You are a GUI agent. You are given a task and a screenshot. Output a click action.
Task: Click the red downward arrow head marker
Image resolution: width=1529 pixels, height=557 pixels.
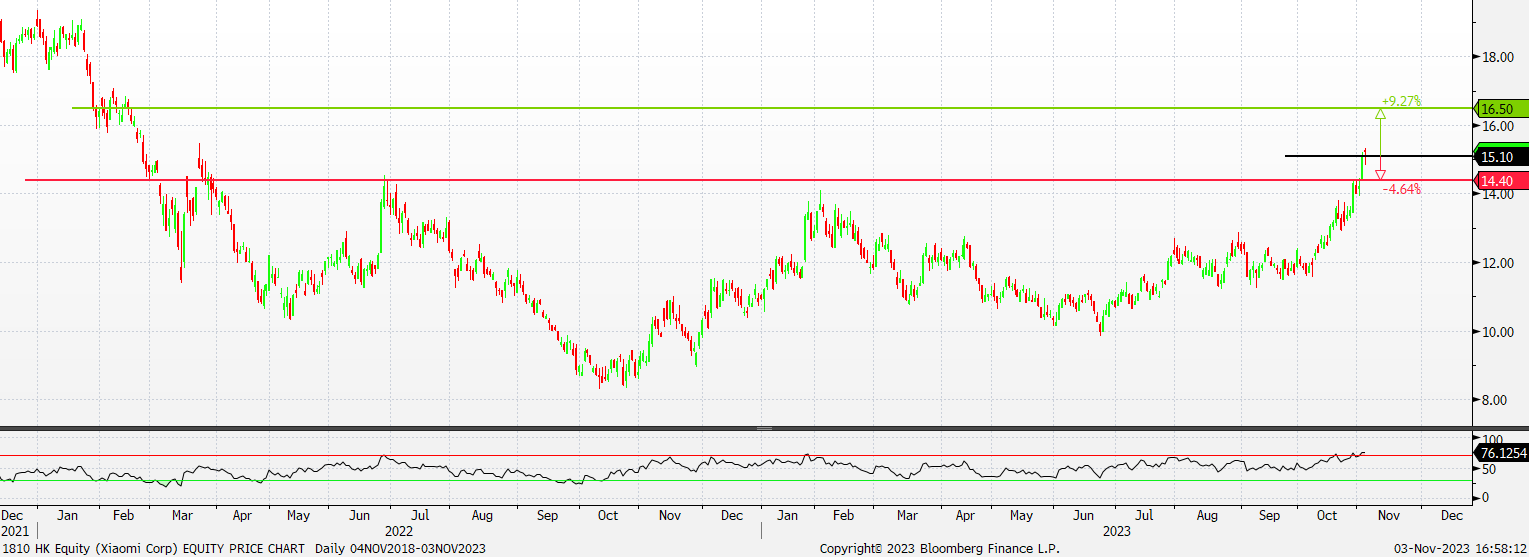tap(1380, 175)
